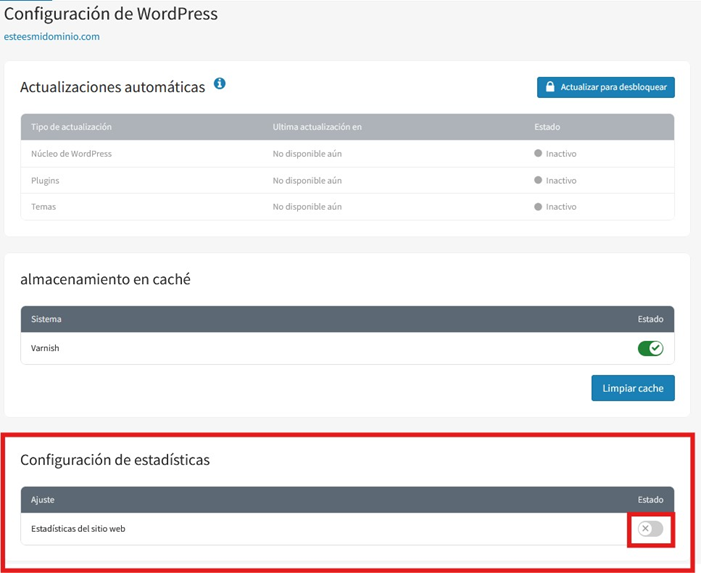Click the Temas row label
Image resolution: width=701 pixels, height=573 pixels.
(43, 206)
